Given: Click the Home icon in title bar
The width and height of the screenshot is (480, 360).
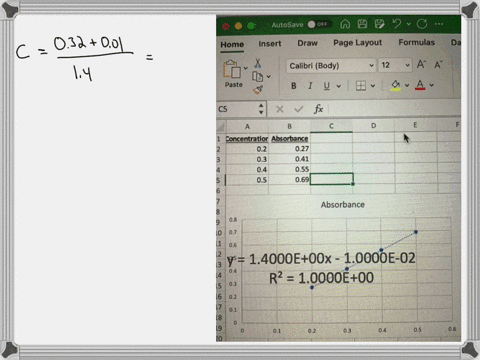Looking at the screenshot, I should [x=345, y=24].
